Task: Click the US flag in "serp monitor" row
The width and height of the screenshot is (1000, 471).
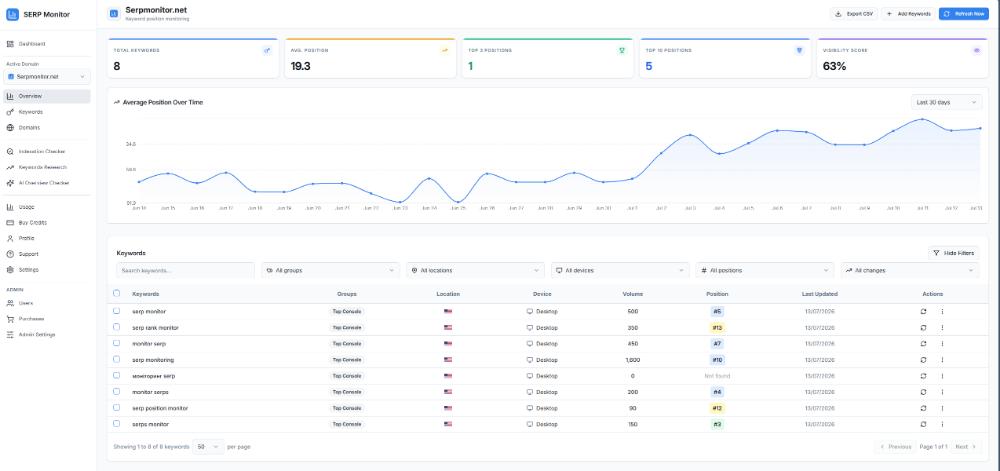Action: [x=448, y=312]
